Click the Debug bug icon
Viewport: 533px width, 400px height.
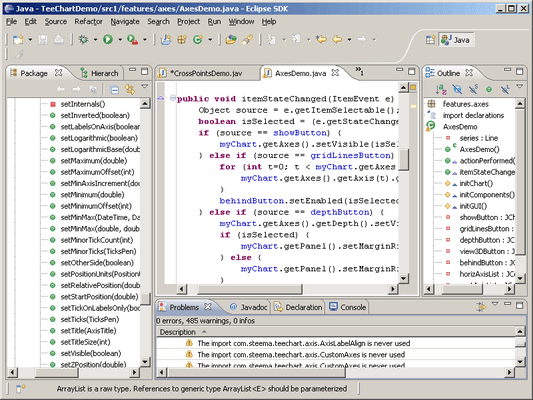click(x=83, y=40)
